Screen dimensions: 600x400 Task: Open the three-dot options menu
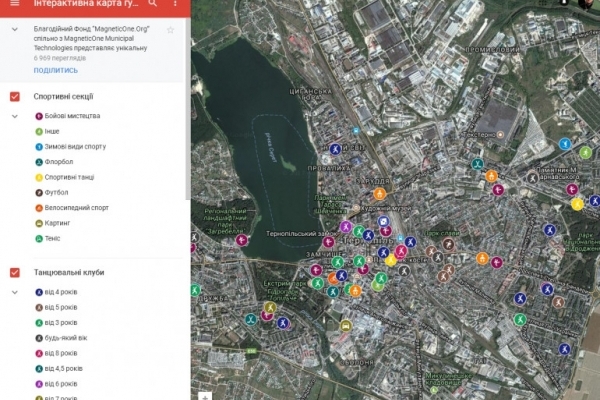pos(178,6)
